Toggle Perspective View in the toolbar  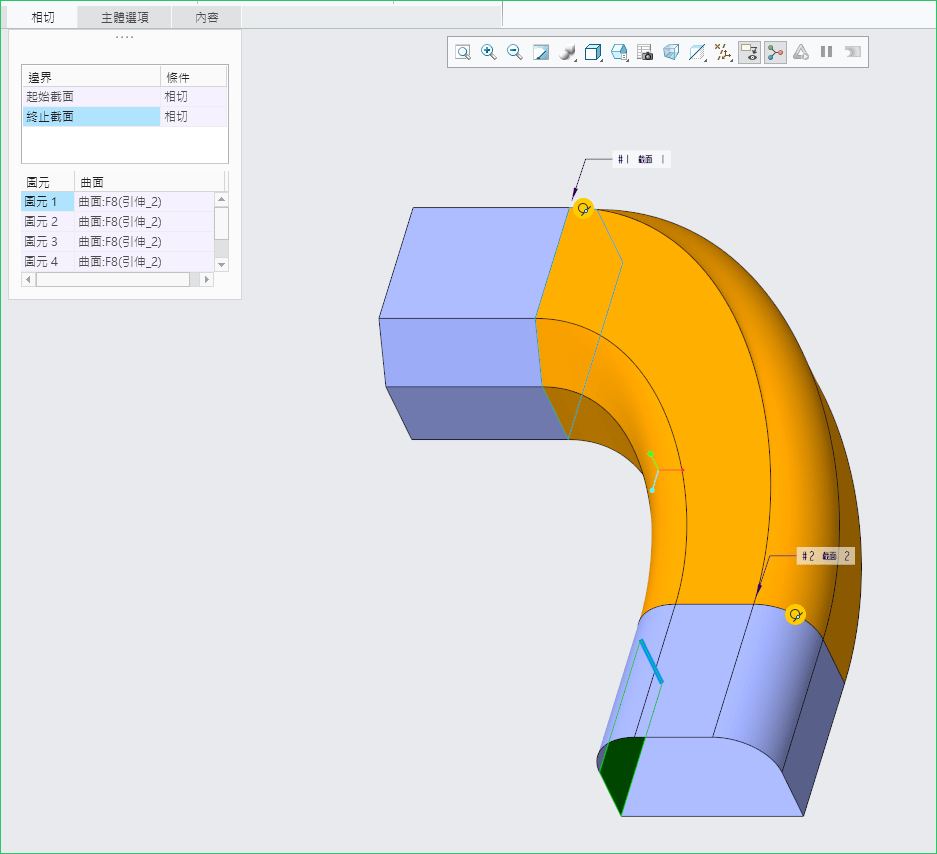coord(671,52)
